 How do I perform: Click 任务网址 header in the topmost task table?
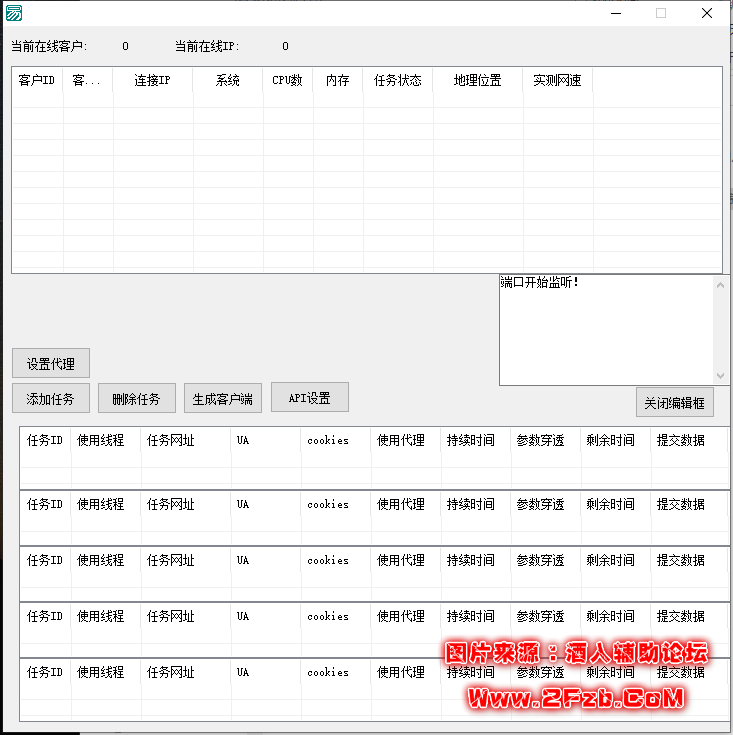pyautogui.click(x=171, y=440)
